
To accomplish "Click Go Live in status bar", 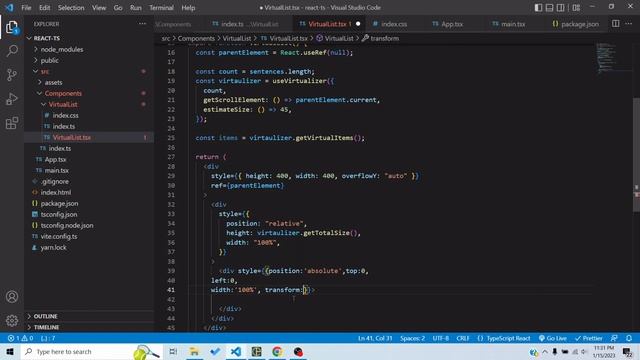I will (x=553, y=338).
